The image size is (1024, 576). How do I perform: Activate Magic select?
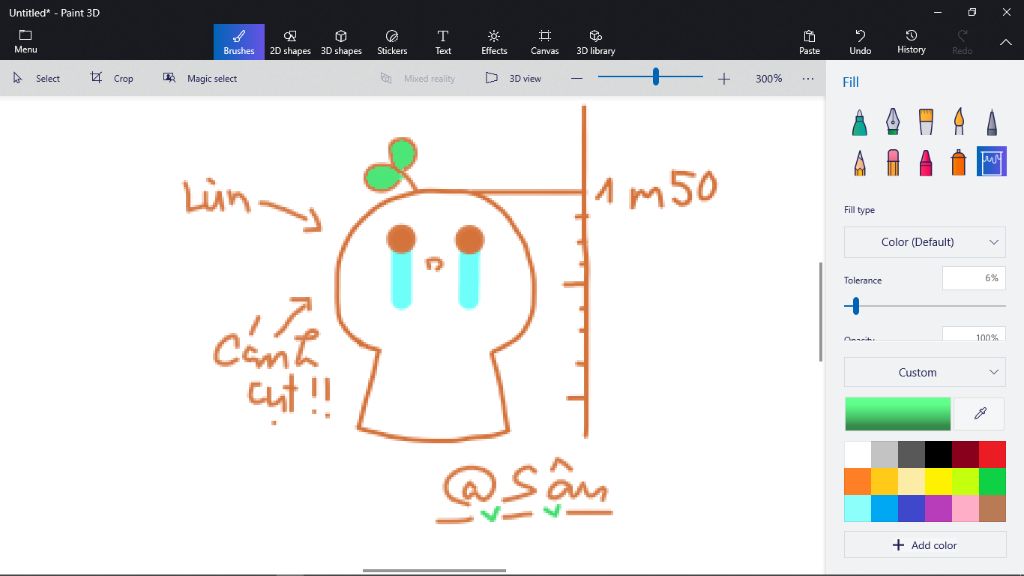point(200,78)
